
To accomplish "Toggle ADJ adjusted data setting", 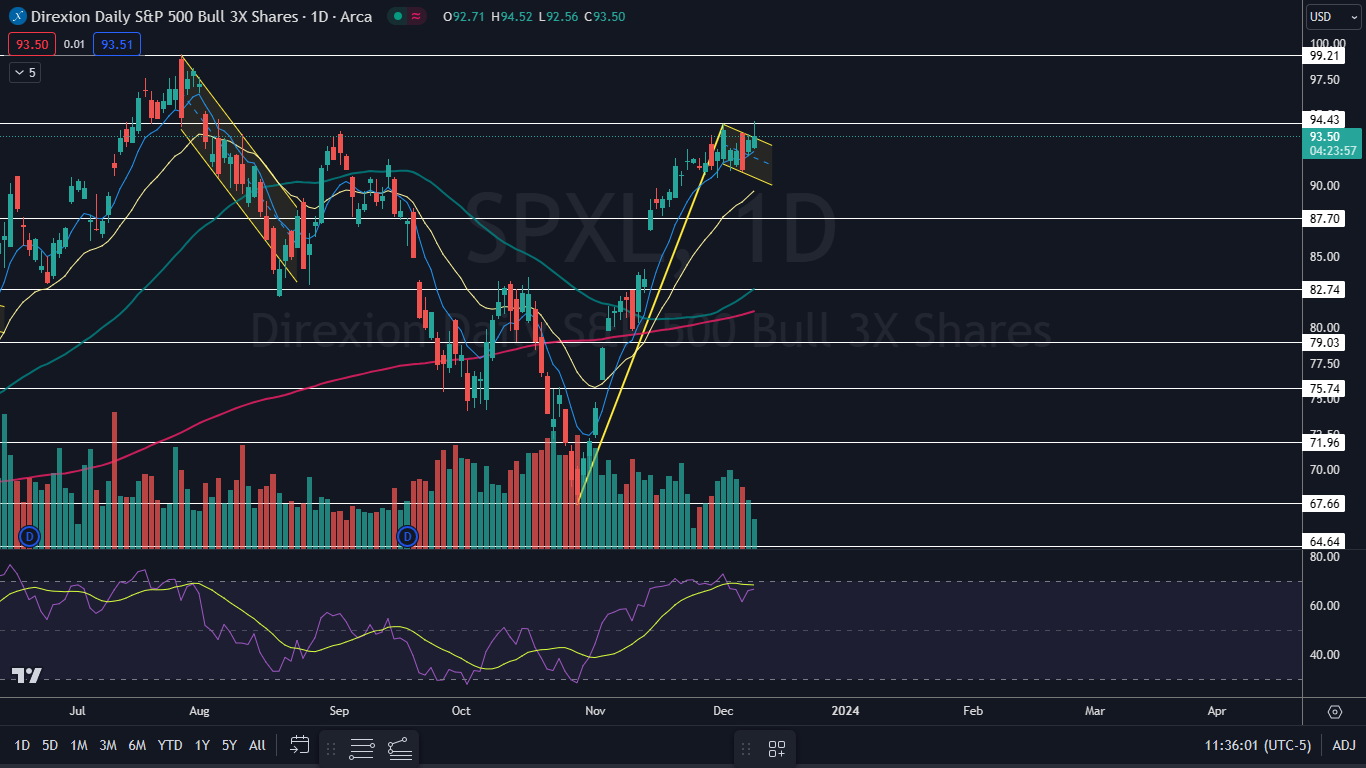I will tap(1344, 745).
